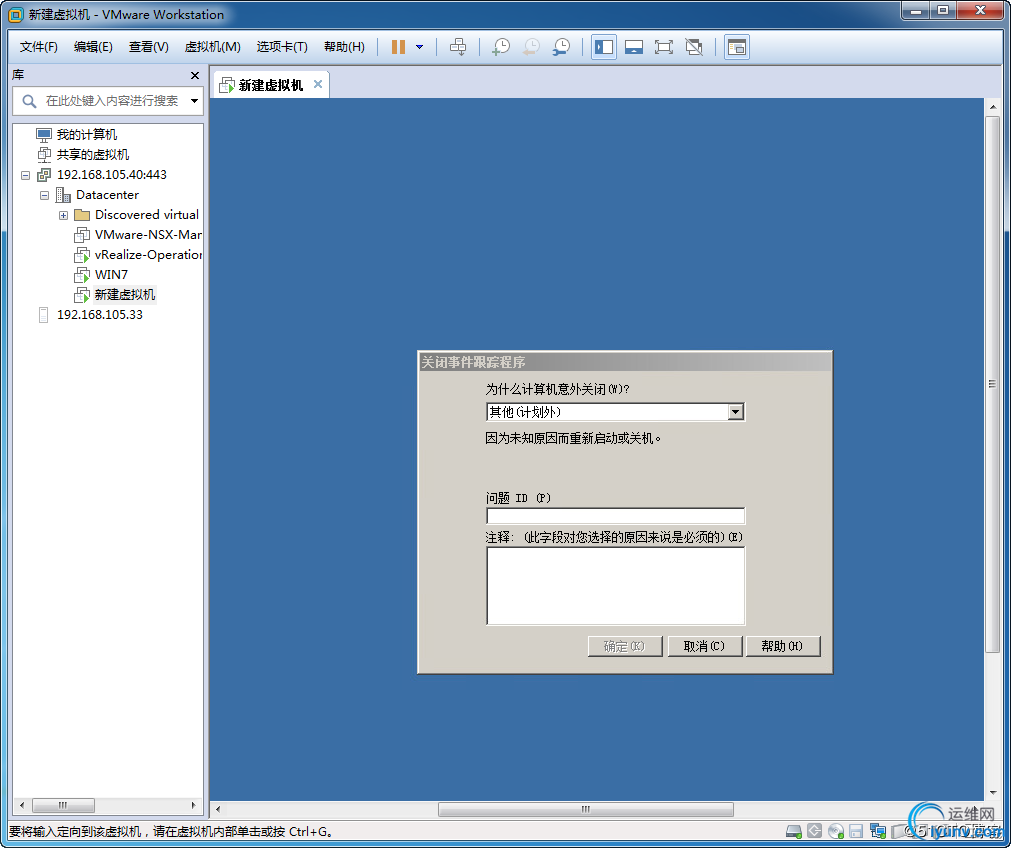Open the 查看(V) menu
Viewport: 1011px width, 848px height.
point(148,46)
